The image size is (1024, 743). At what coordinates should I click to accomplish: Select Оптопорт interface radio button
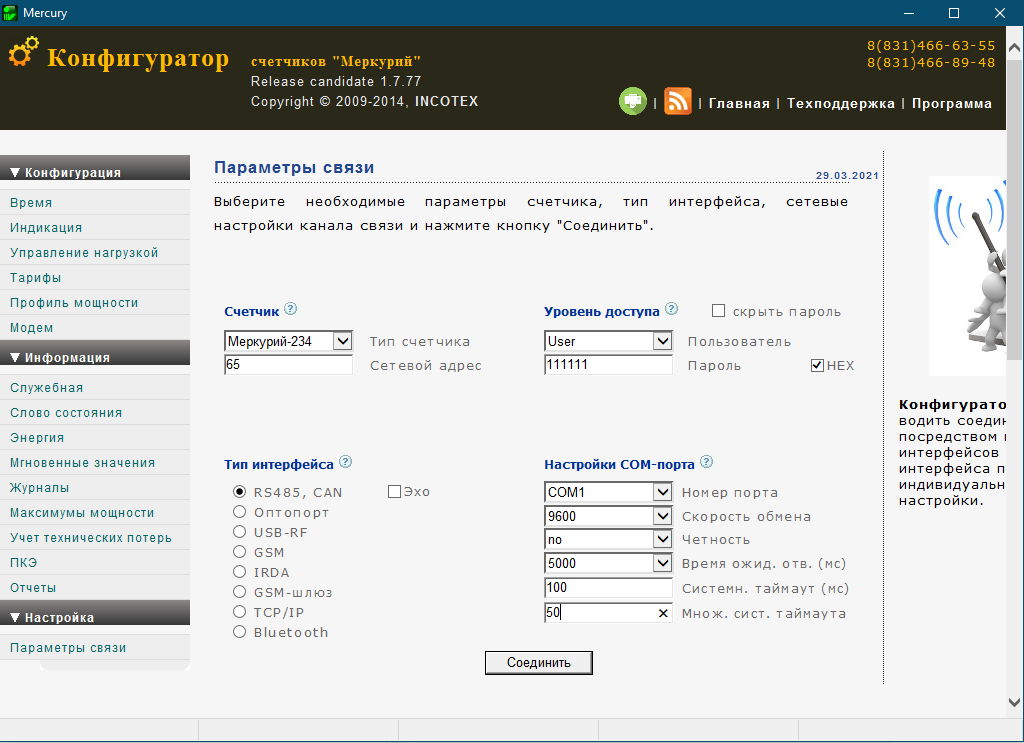click(x=240, y=512)
